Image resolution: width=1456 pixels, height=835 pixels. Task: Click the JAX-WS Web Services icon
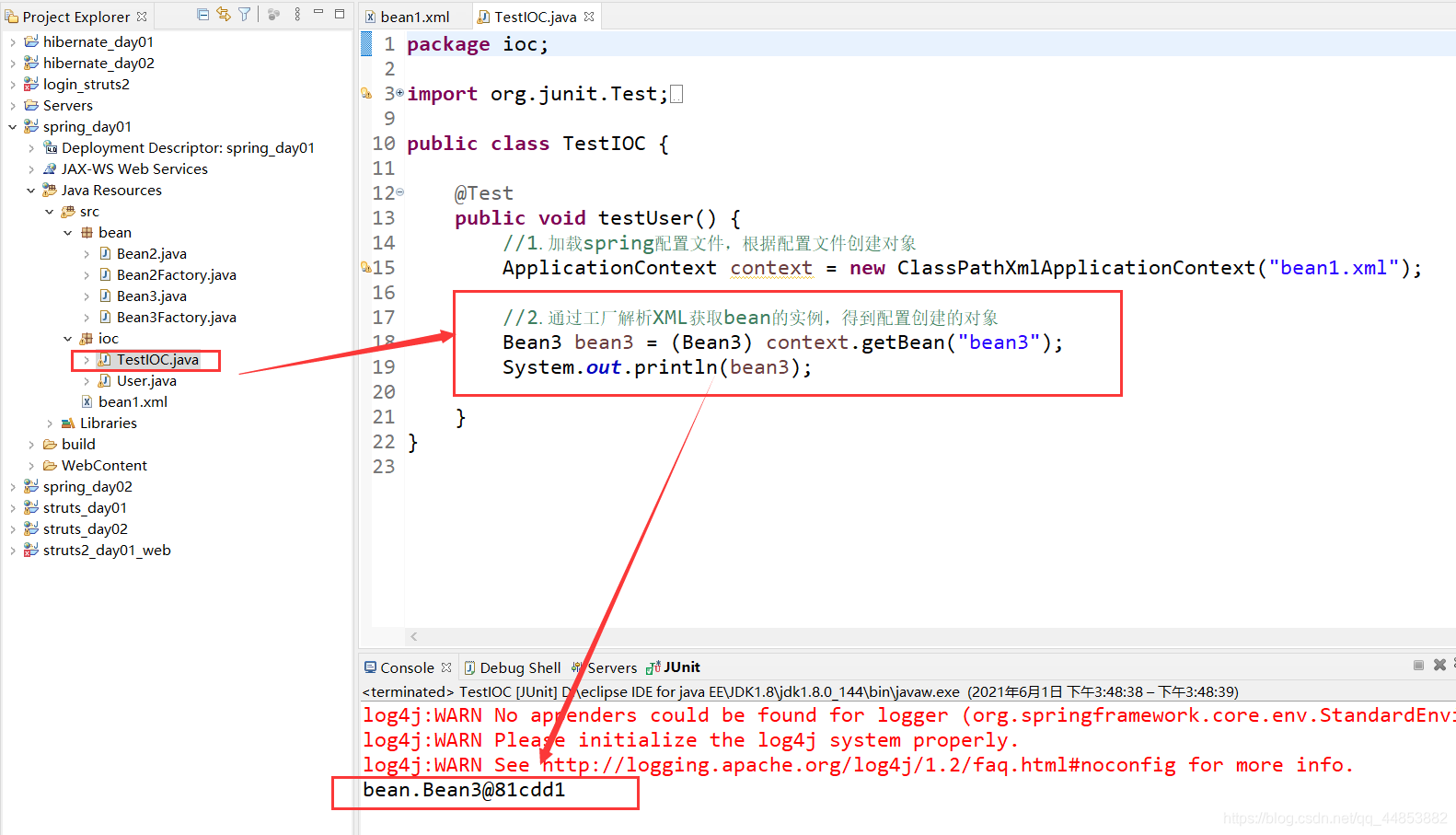[50, 169]
